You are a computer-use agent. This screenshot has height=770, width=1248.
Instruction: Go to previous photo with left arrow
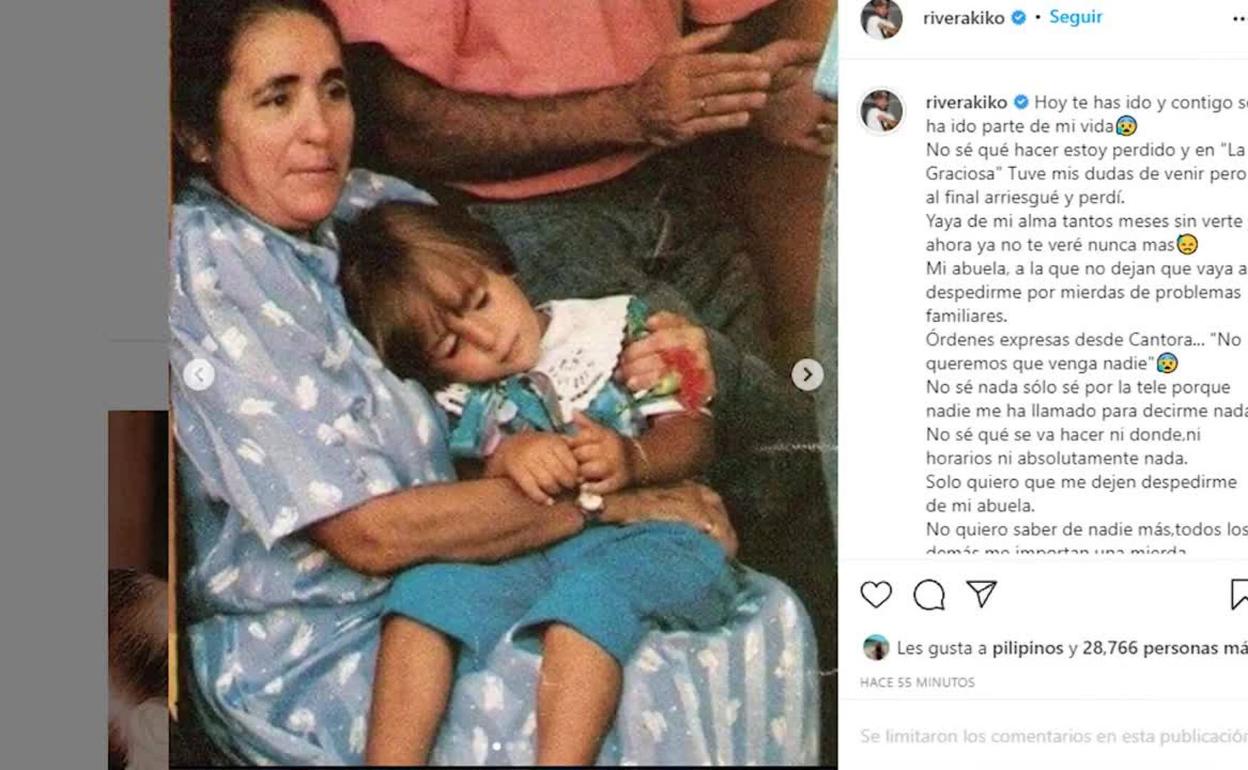point(198,375)
